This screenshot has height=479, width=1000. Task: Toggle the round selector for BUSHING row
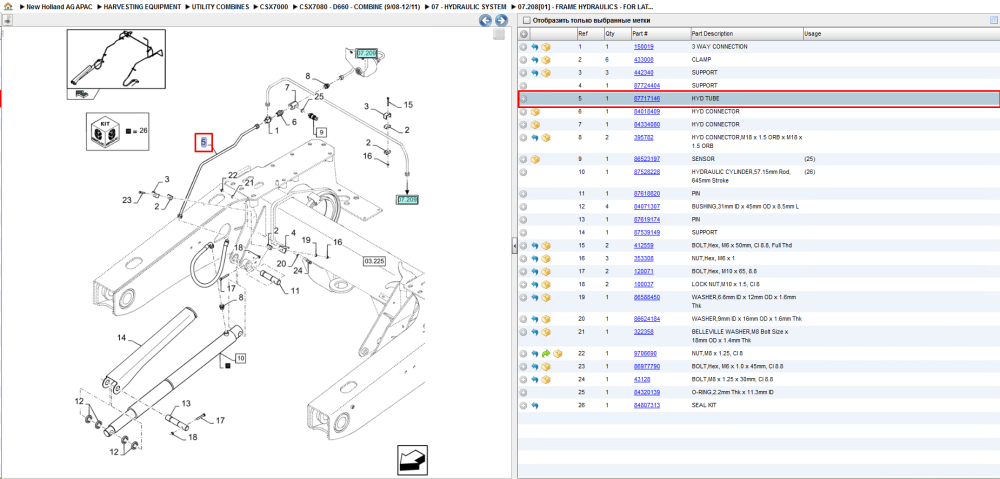click(x=523, y=207)
